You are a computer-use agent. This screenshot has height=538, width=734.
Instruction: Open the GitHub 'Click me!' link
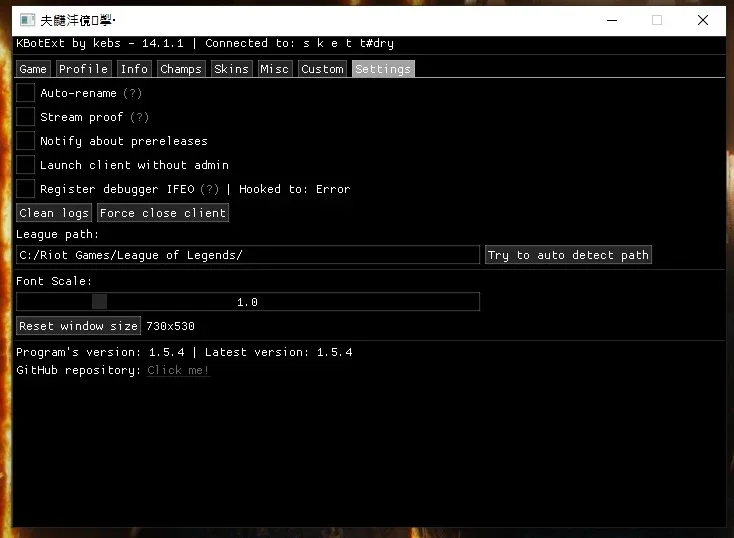pos(178,370)
